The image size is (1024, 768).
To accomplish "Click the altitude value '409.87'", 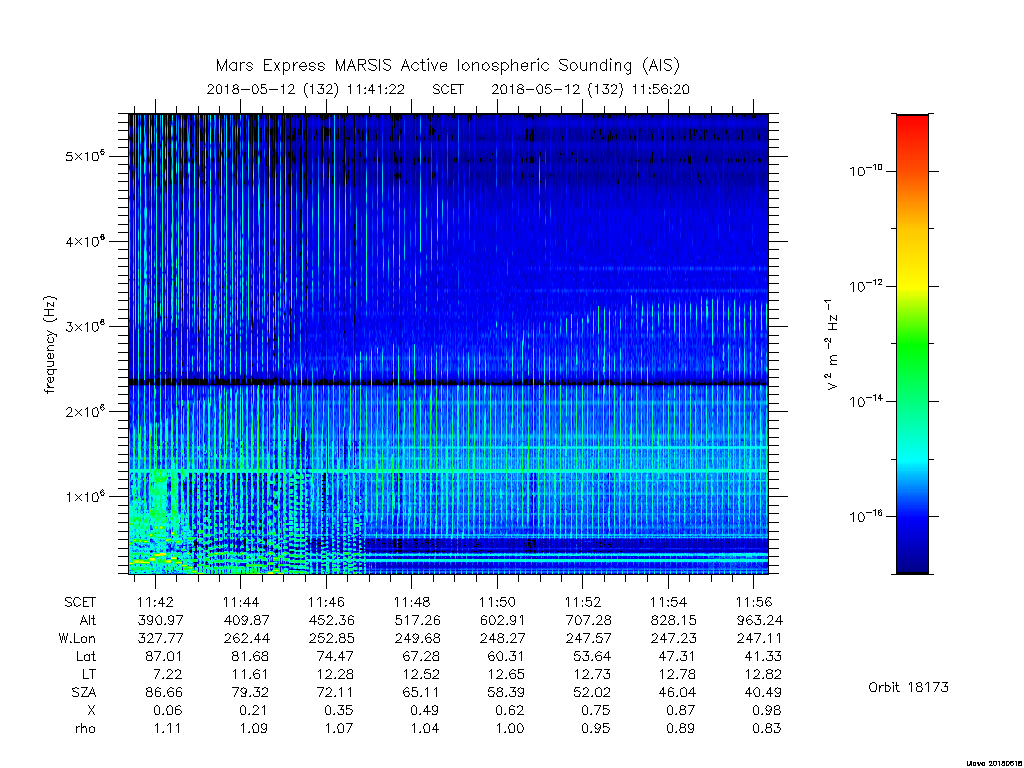I will [246, 620].
